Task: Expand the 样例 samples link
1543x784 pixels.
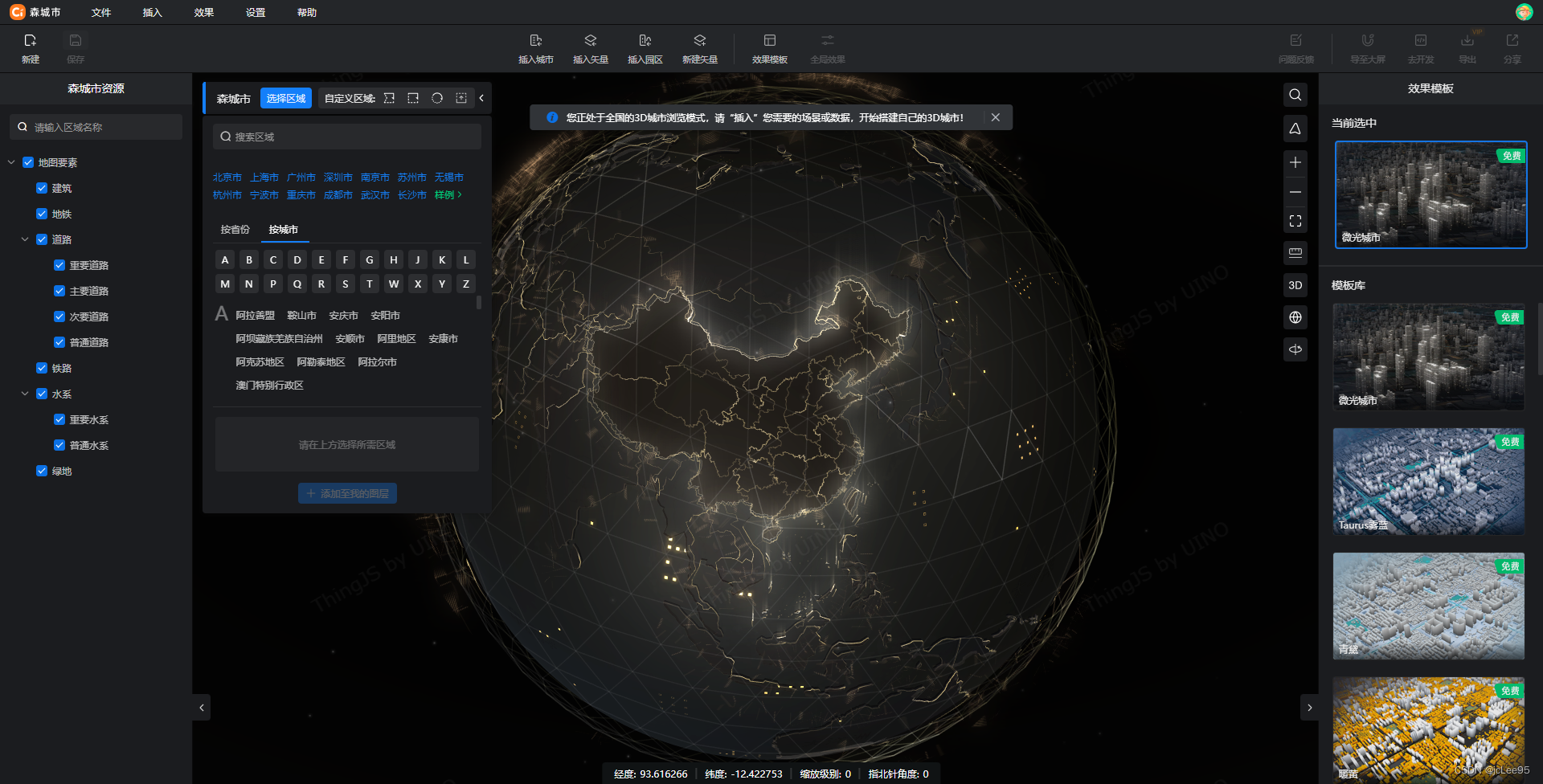Action: (x=448, y=195)
